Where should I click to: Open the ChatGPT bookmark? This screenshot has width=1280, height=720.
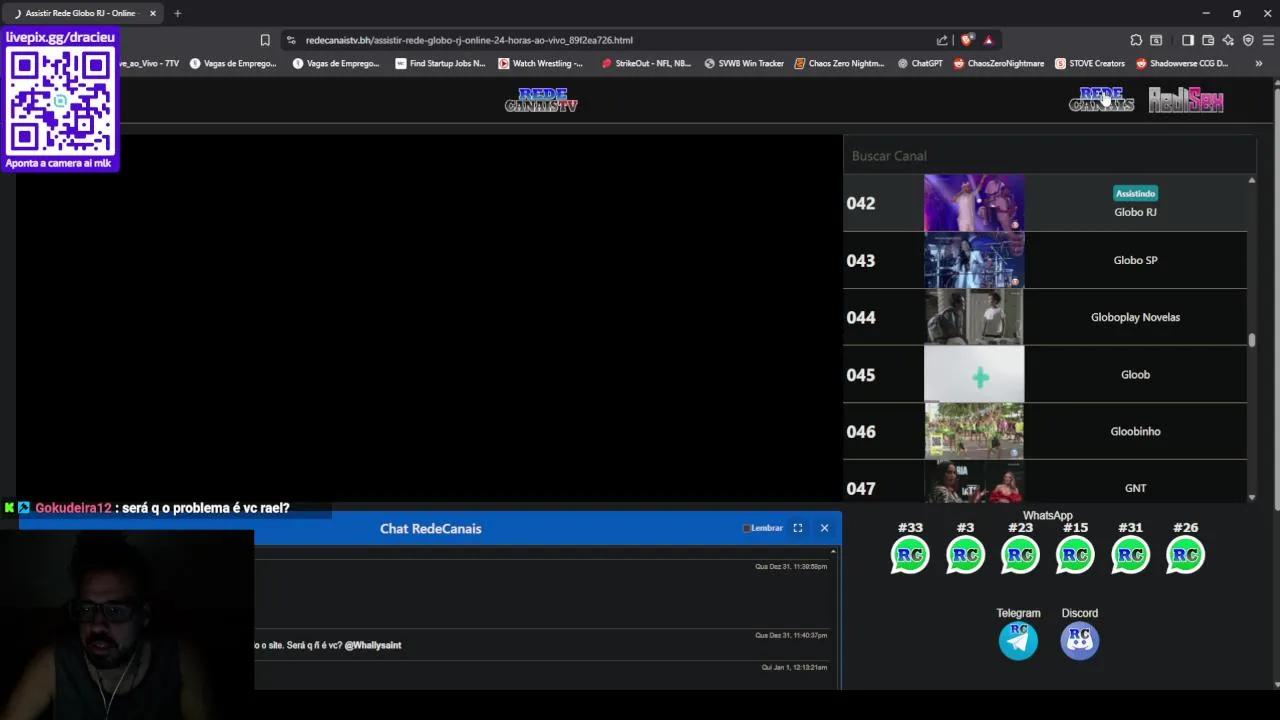tap(920, 63)
